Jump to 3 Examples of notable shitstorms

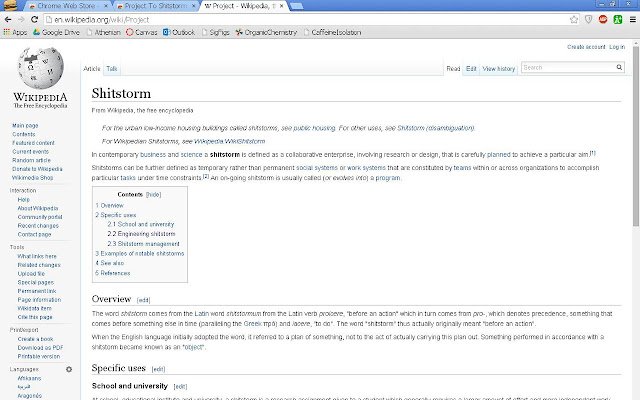(x=140, y=253)
